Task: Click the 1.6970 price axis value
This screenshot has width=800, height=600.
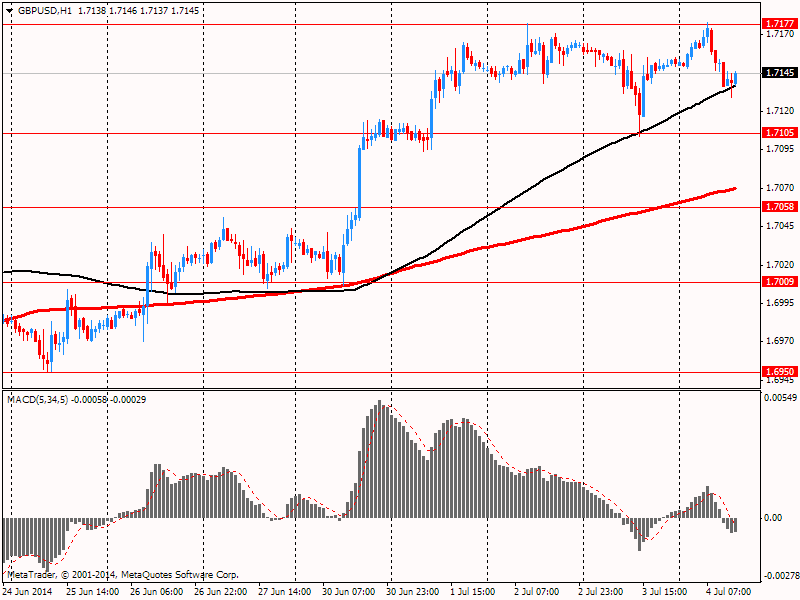Action: 780,341
